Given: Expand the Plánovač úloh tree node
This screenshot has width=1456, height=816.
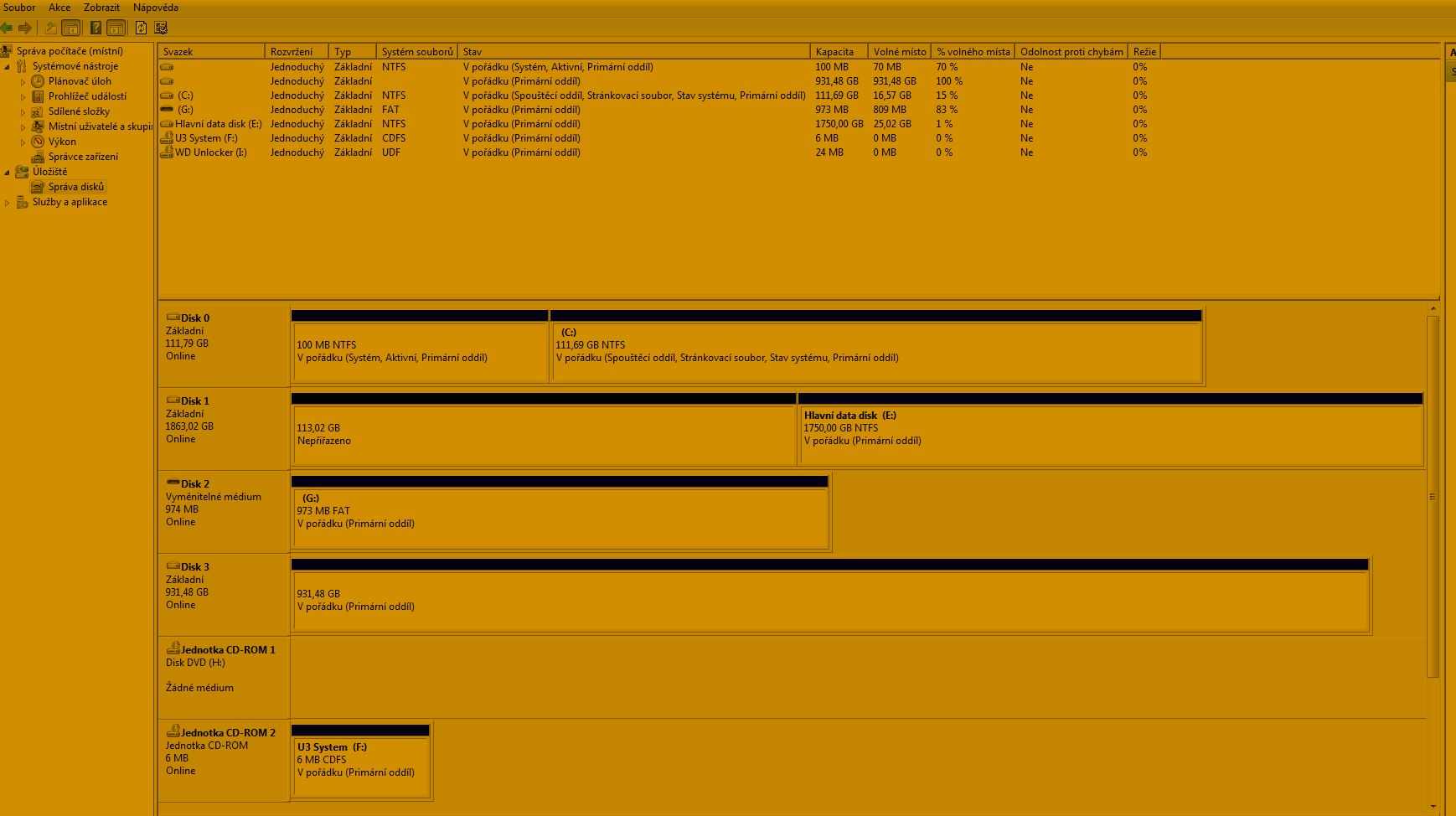Looking at the screenshot, I should (23, 82).
